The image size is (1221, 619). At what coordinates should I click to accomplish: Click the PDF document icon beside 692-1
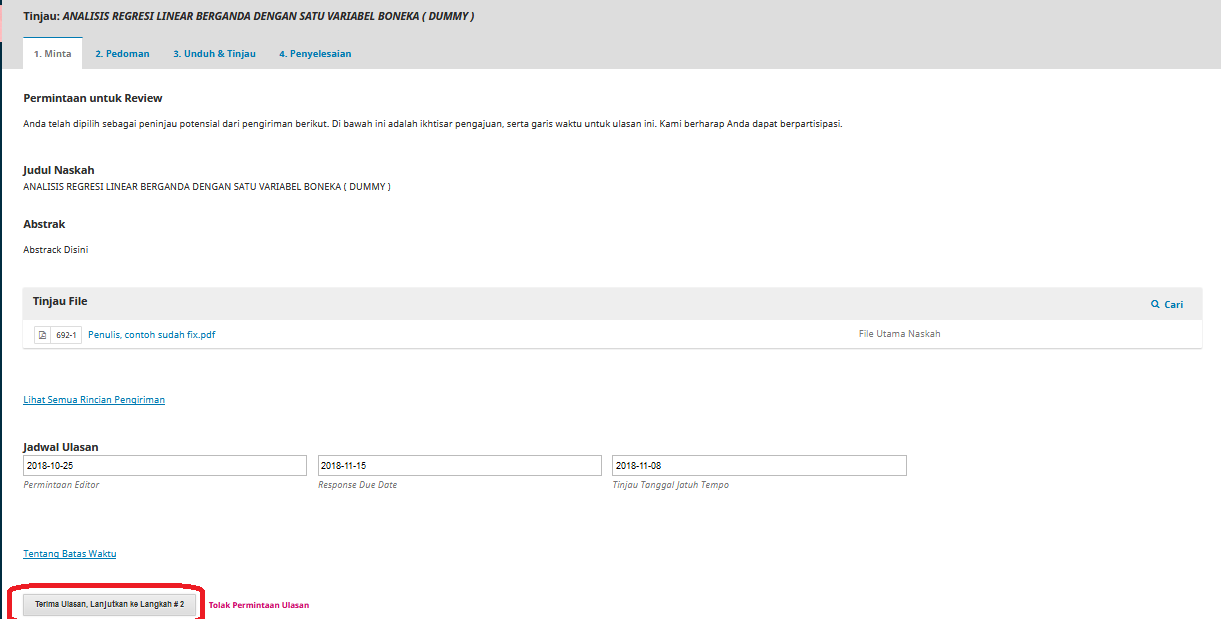click(x=42, y=335)
